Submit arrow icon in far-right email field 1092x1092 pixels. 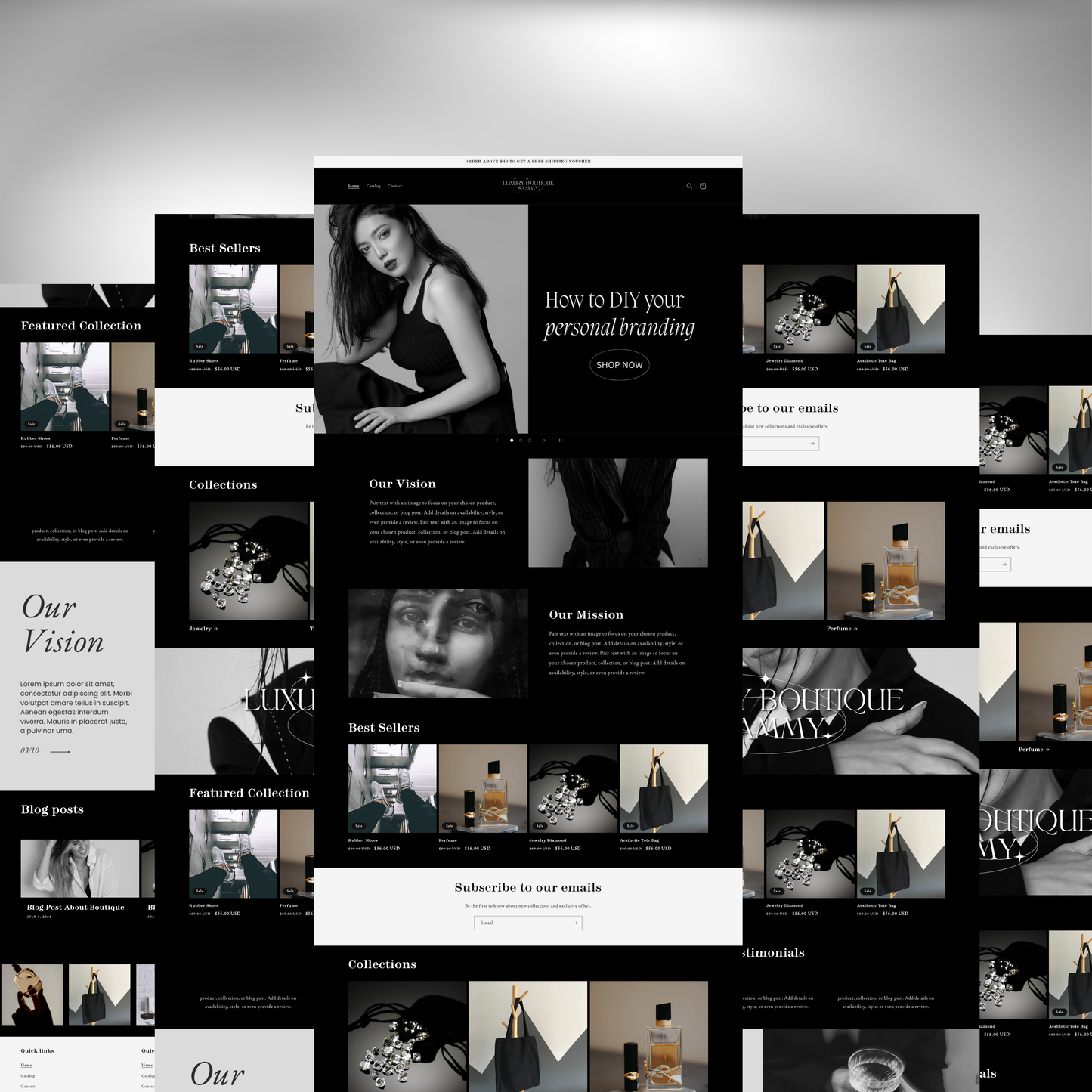(1004, 565)
